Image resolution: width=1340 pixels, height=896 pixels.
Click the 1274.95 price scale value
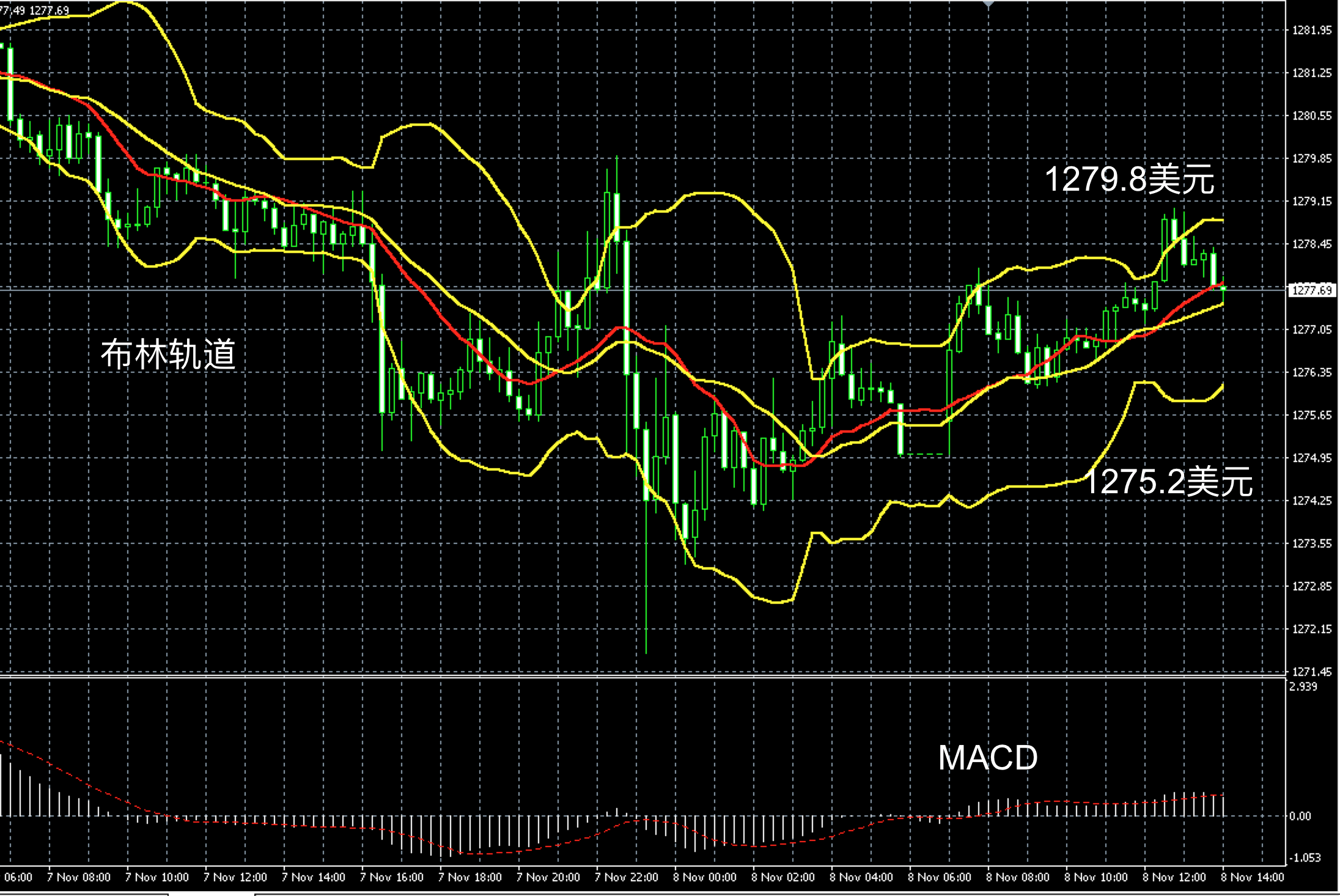(x=1312, y=458)
